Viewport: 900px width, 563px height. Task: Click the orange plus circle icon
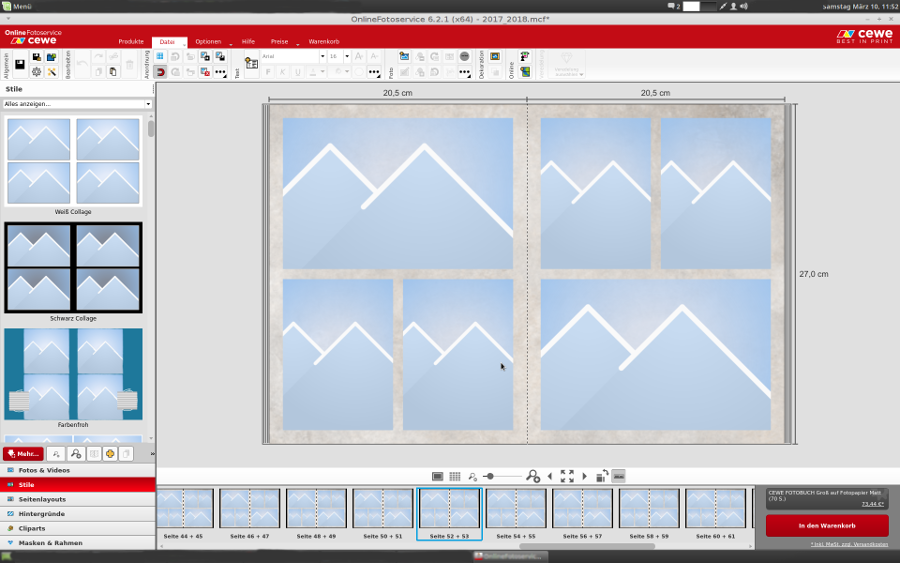coord(110,454)
